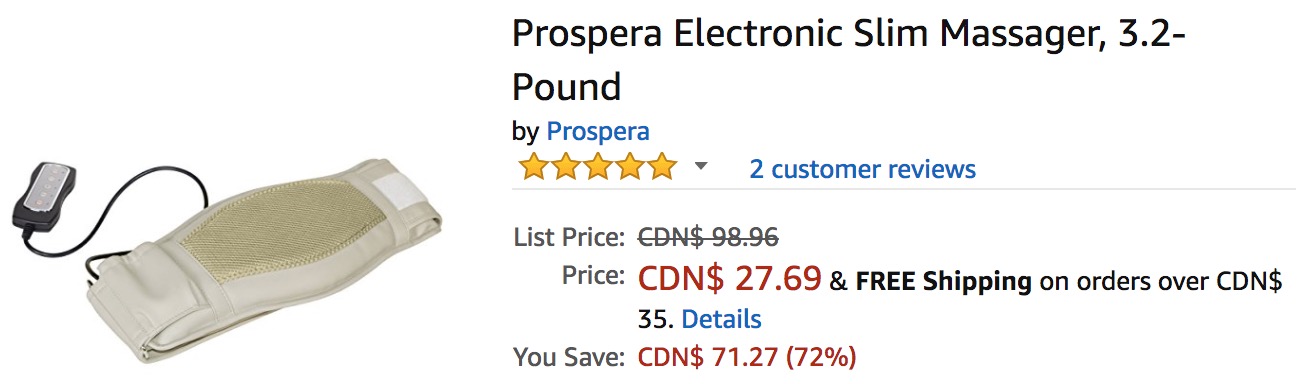Expand the star rating breakdown arrow
1308x384 pixels.
(701, 166)
